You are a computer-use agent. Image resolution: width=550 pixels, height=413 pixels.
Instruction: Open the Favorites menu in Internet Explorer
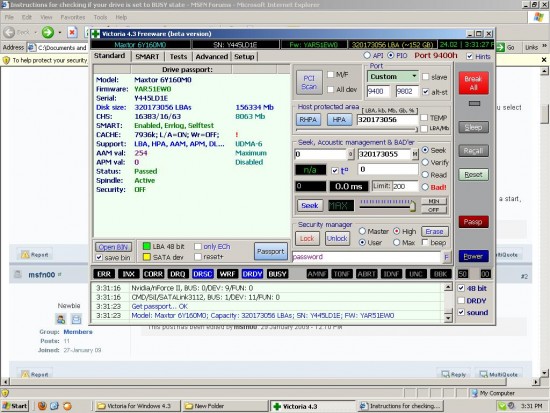tap(73, 17)
